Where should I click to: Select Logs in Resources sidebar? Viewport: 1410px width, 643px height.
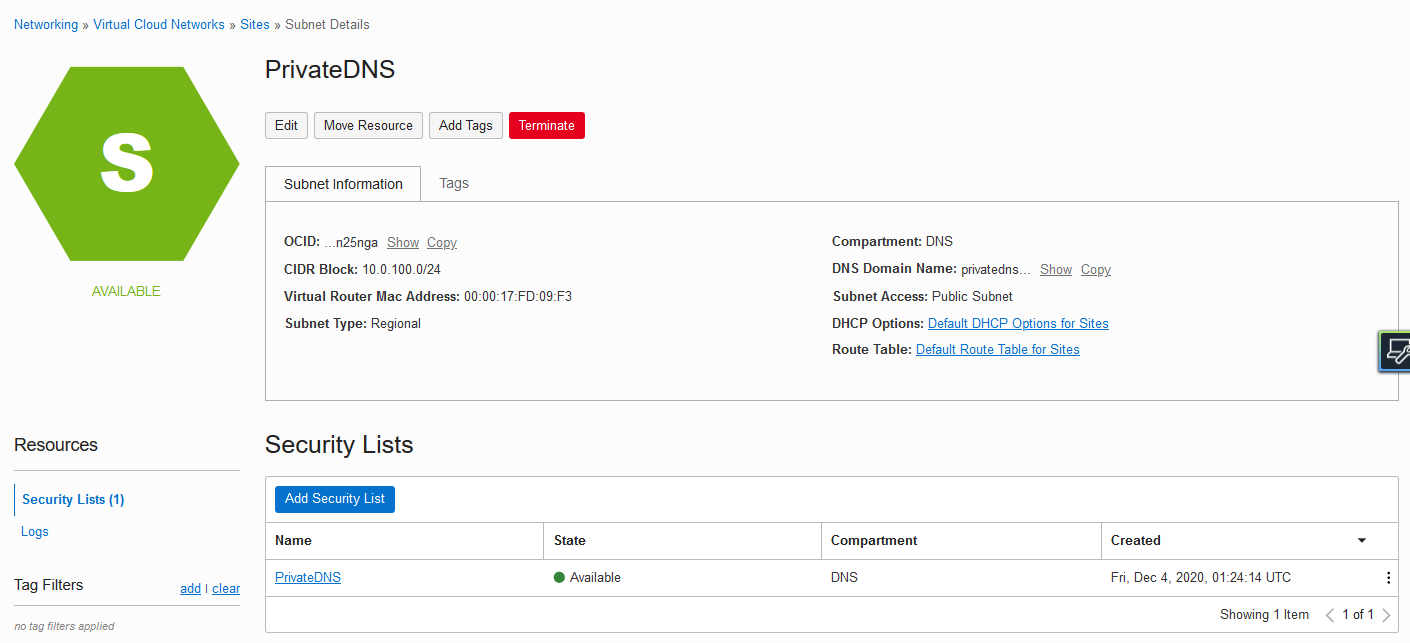(35, 531)
